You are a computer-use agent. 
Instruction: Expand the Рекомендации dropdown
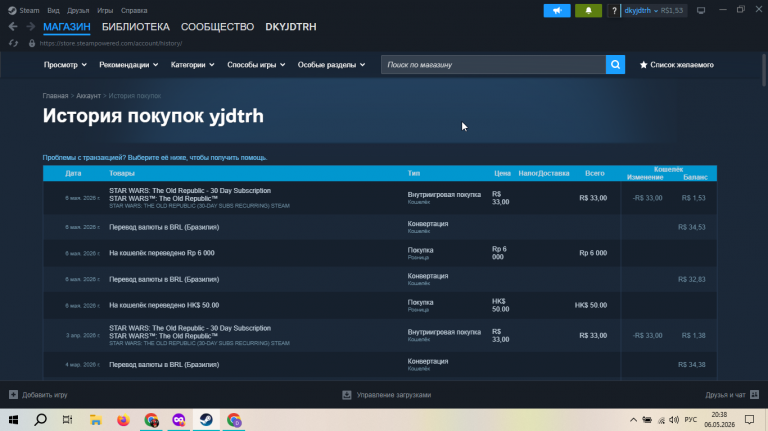pos(129,65)
